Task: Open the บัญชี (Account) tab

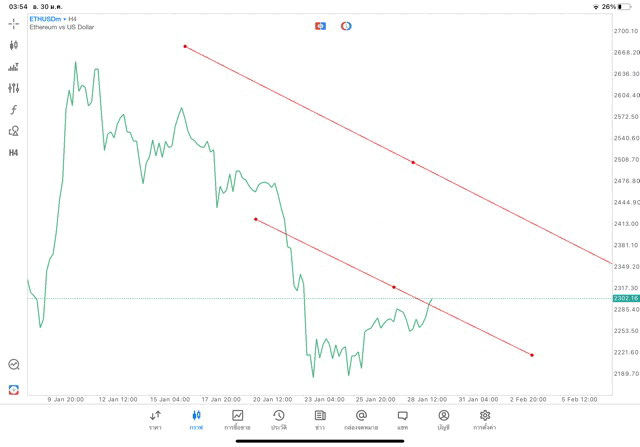Action: [443, 419]
